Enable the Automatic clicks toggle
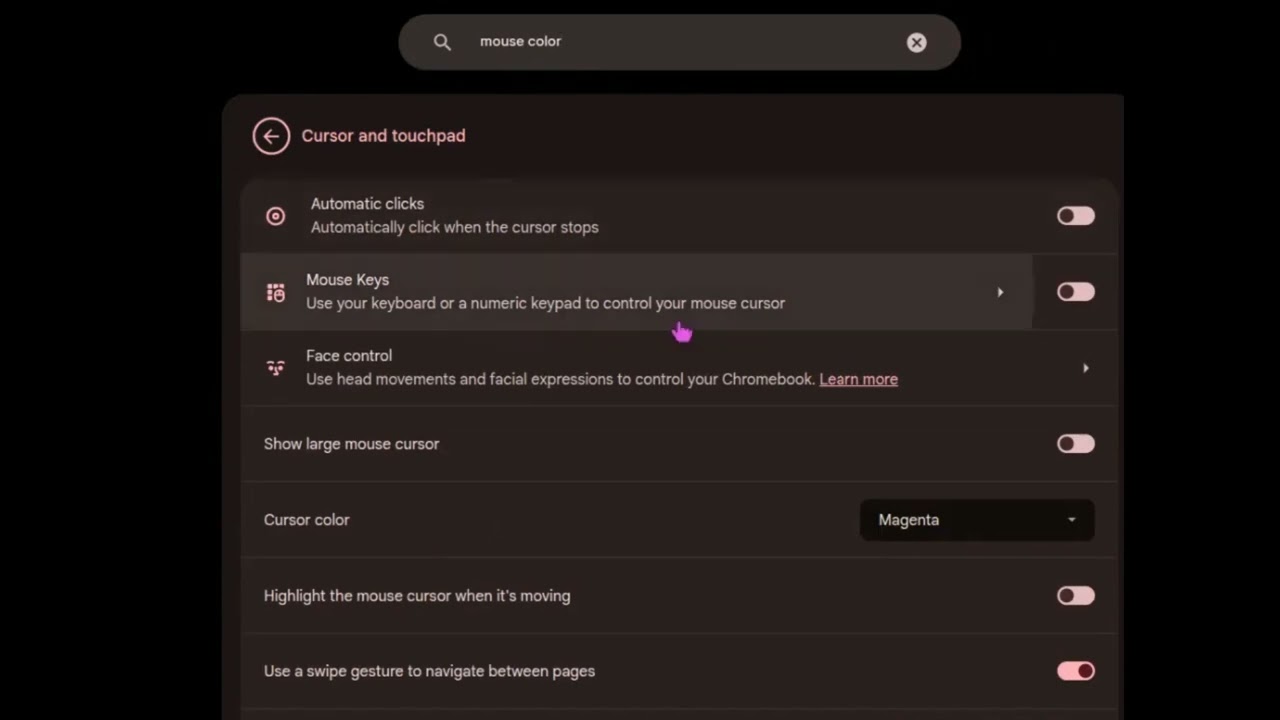Screen dimensions: 1280x720 1075,216
